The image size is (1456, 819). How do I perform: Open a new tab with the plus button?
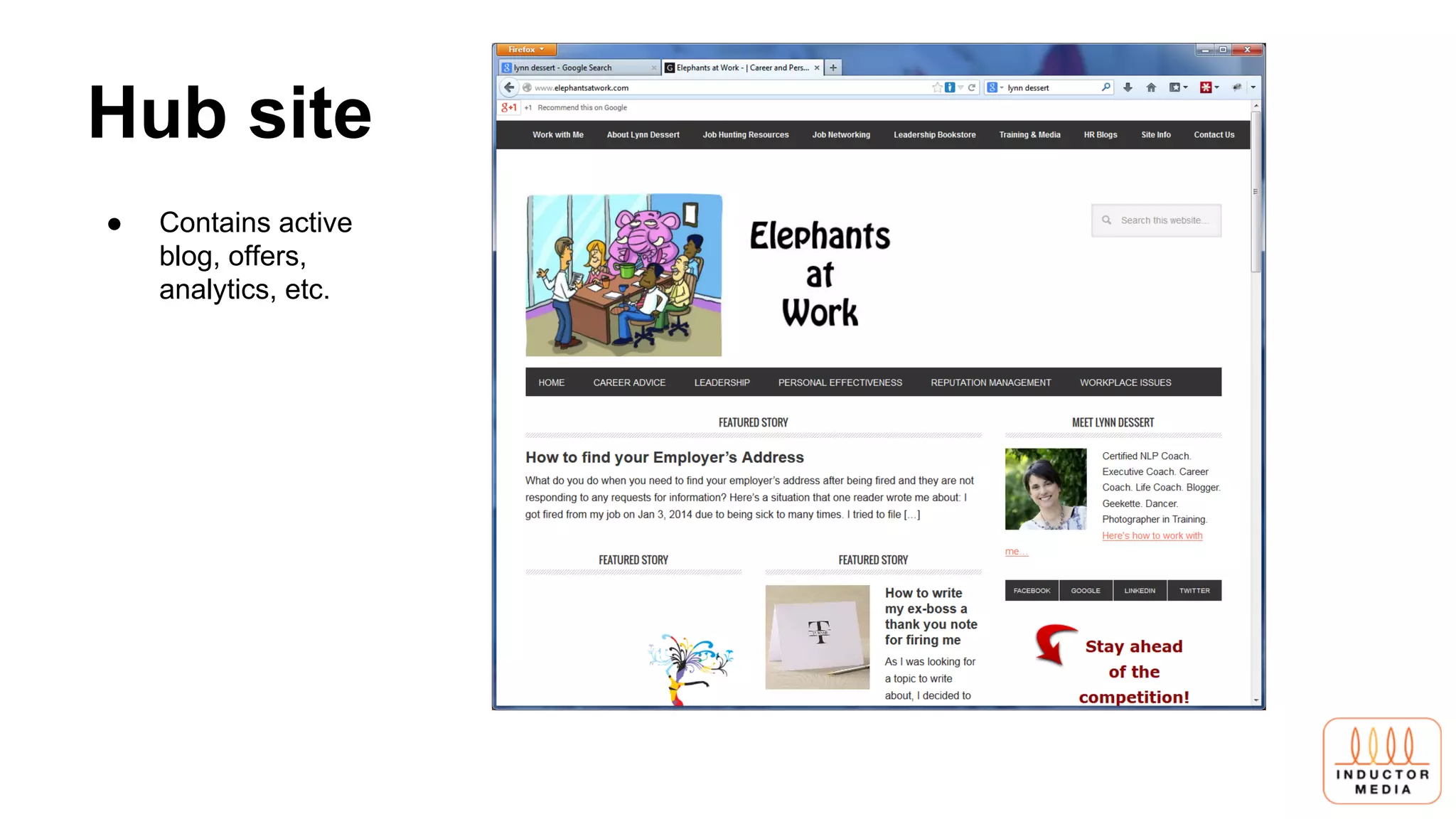833,68
